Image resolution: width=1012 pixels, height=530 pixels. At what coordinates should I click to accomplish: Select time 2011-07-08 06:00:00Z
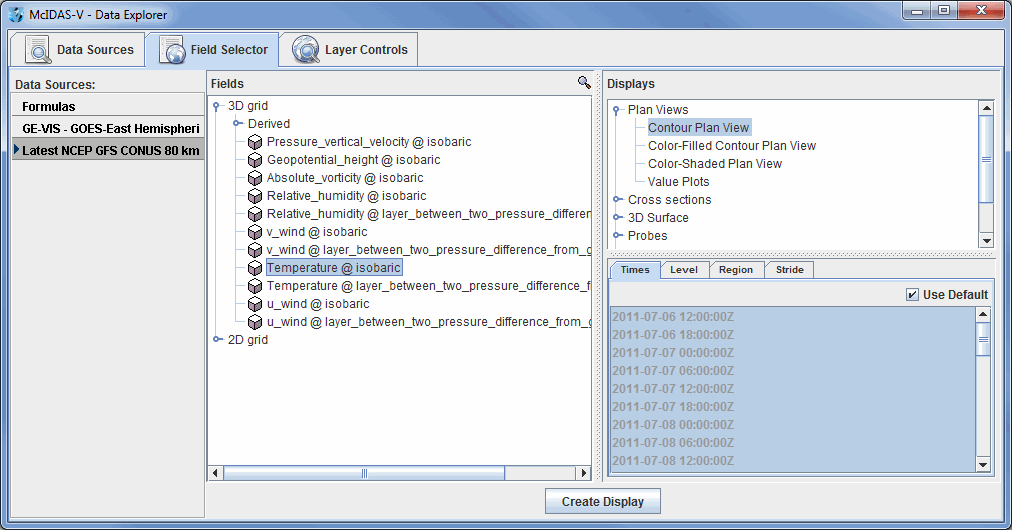click(x=673, y=443)
